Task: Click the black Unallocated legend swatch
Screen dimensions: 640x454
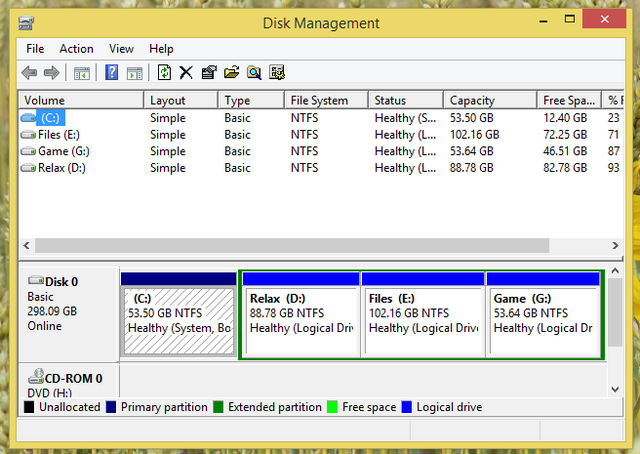Action: point(29,407)
